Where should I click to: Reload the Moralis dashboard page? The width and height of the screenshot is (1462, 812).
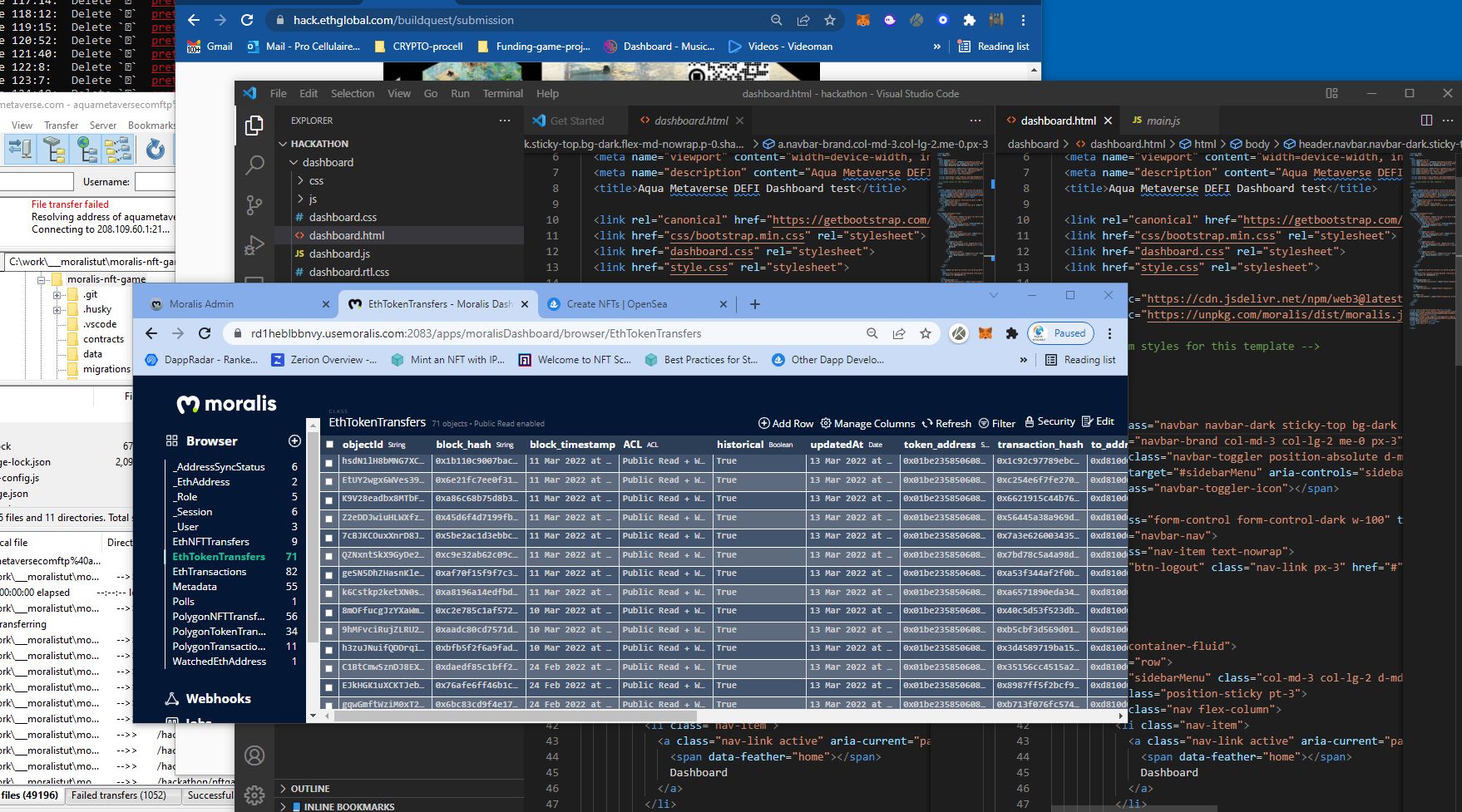coord(205,333)
